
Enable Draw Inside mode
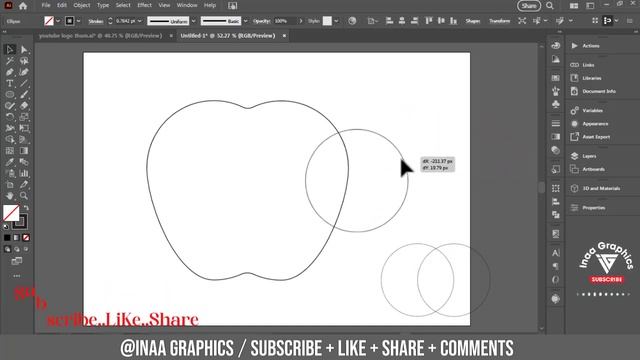[x=26, y=249]
